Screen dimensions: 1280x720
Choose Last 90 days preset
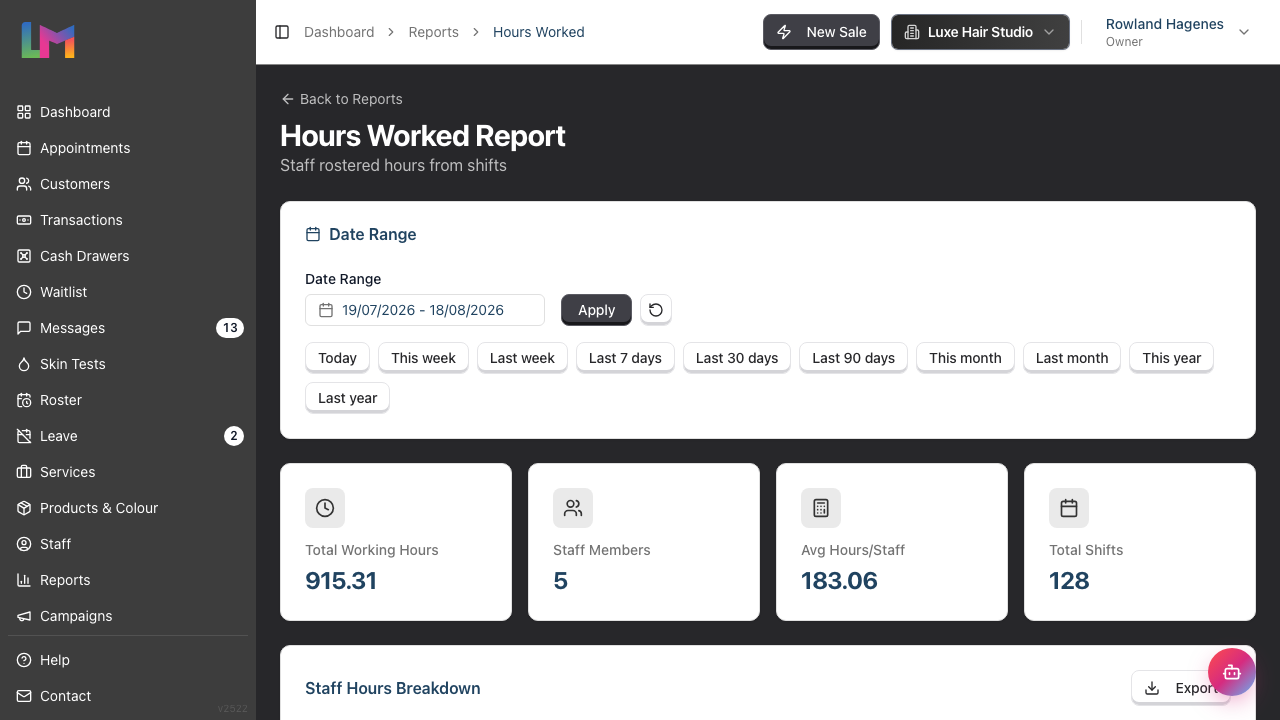point(853,358)
